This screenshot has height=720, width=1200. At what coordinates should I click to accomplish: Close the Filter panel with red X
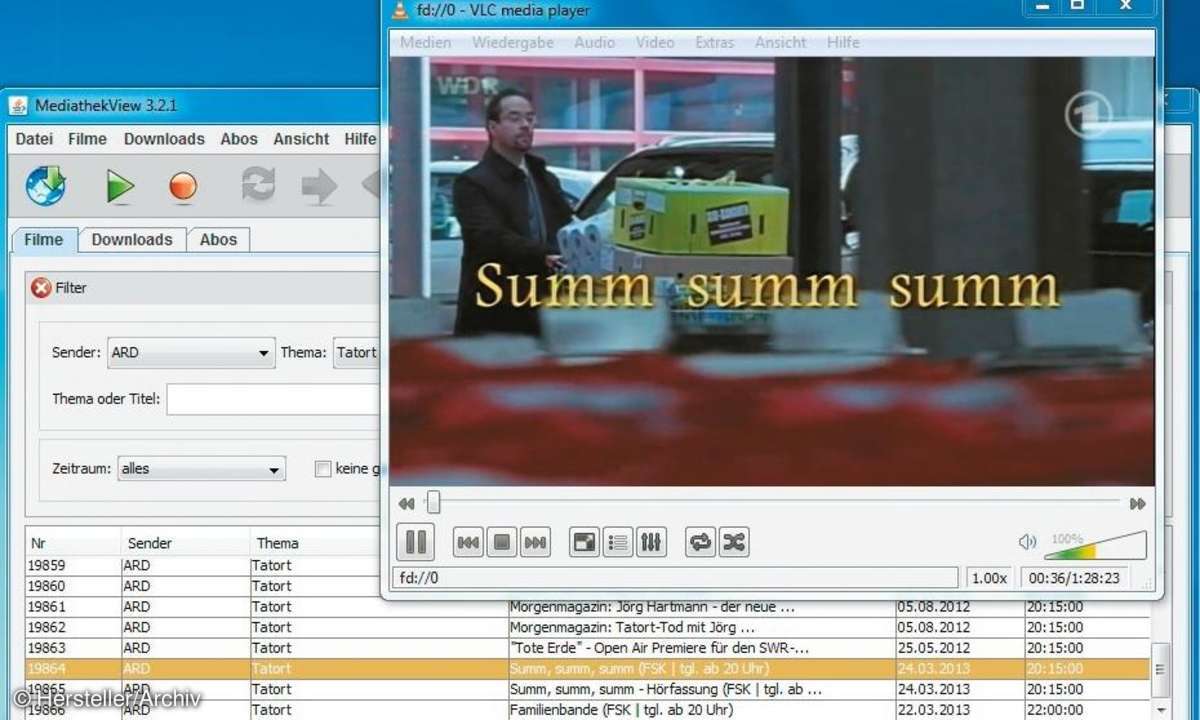(41, 288)
